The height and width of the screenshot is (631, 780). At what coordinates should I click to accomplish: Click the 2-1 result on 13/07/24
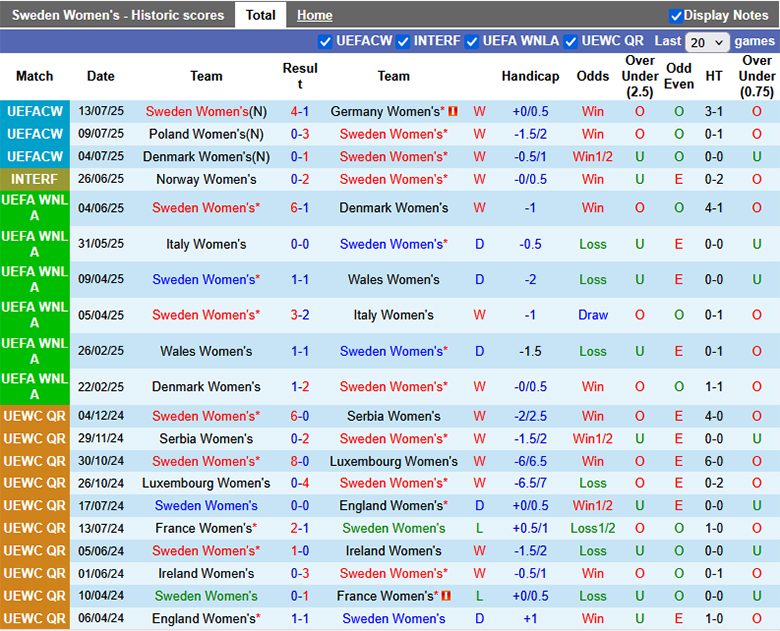299,528
